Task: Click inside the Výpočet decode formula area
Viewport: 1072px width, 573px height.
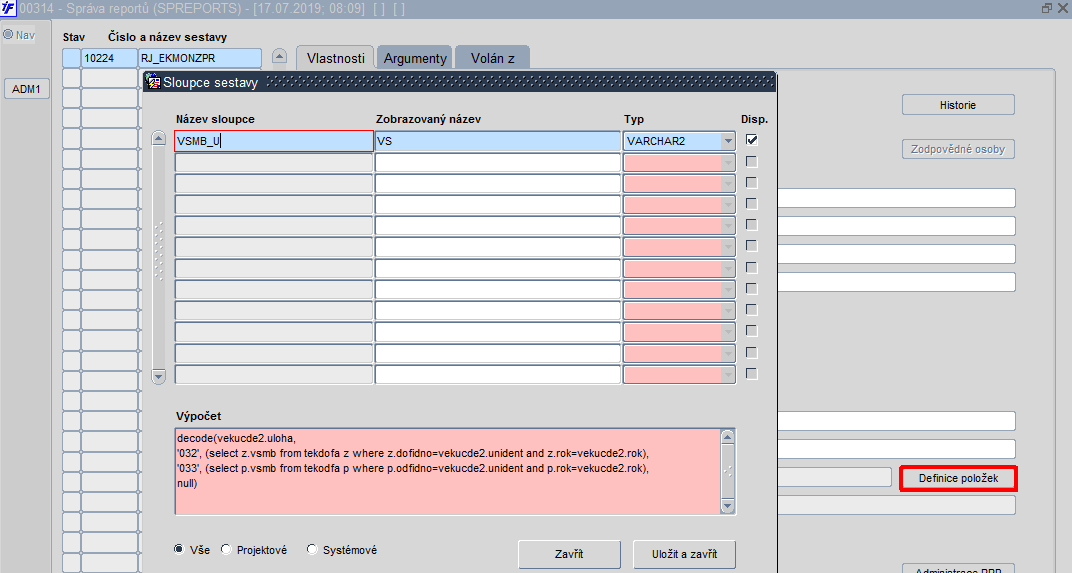Action: (x=448, y=471)
